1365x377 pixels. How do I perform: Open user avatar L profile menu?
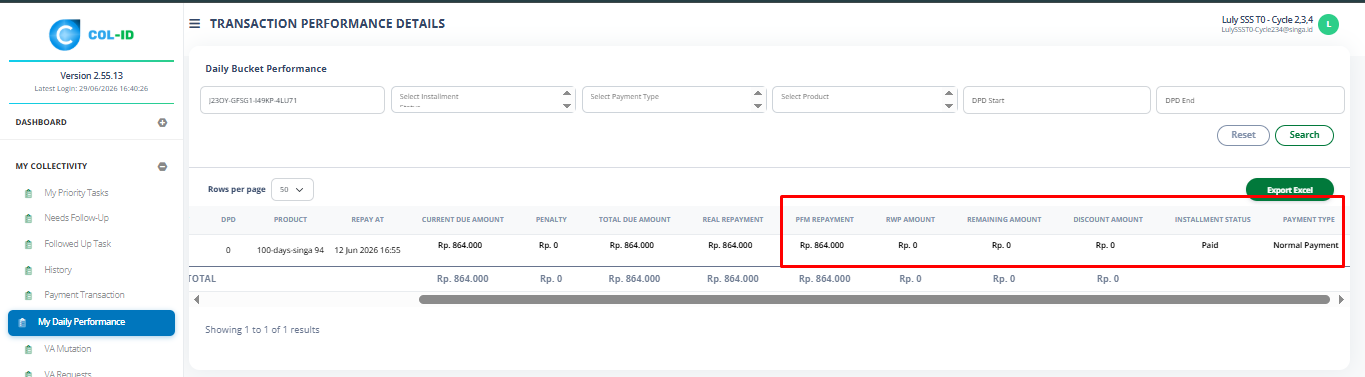click(1328, 25)
